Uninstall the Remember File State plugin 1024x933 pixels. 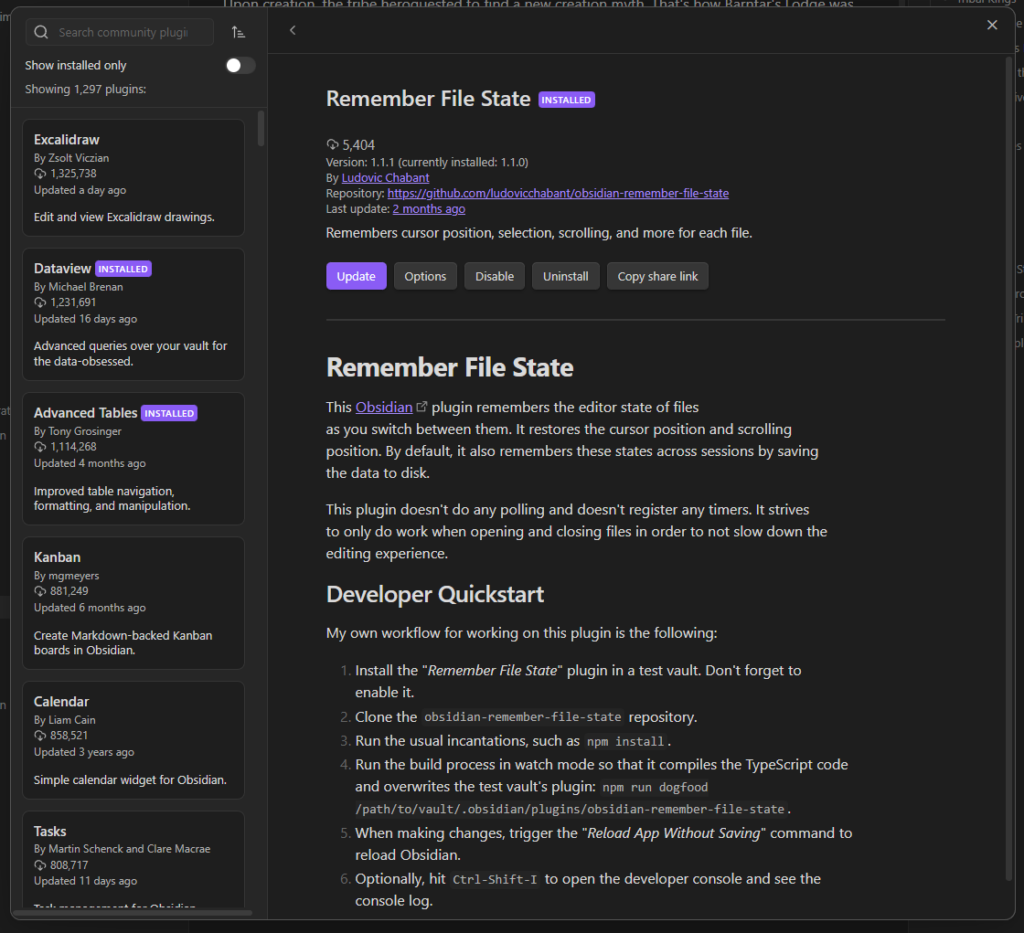(x=566, y=276)
